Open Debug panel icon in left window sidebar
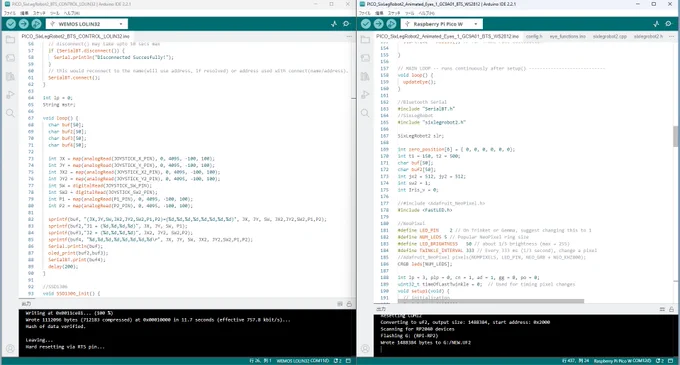The image size is (680, 365). point(10,95)
